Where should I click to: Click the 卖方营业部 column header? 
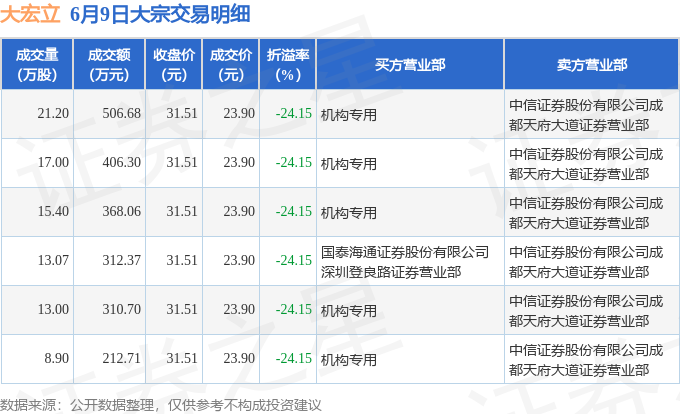[592, 65]
